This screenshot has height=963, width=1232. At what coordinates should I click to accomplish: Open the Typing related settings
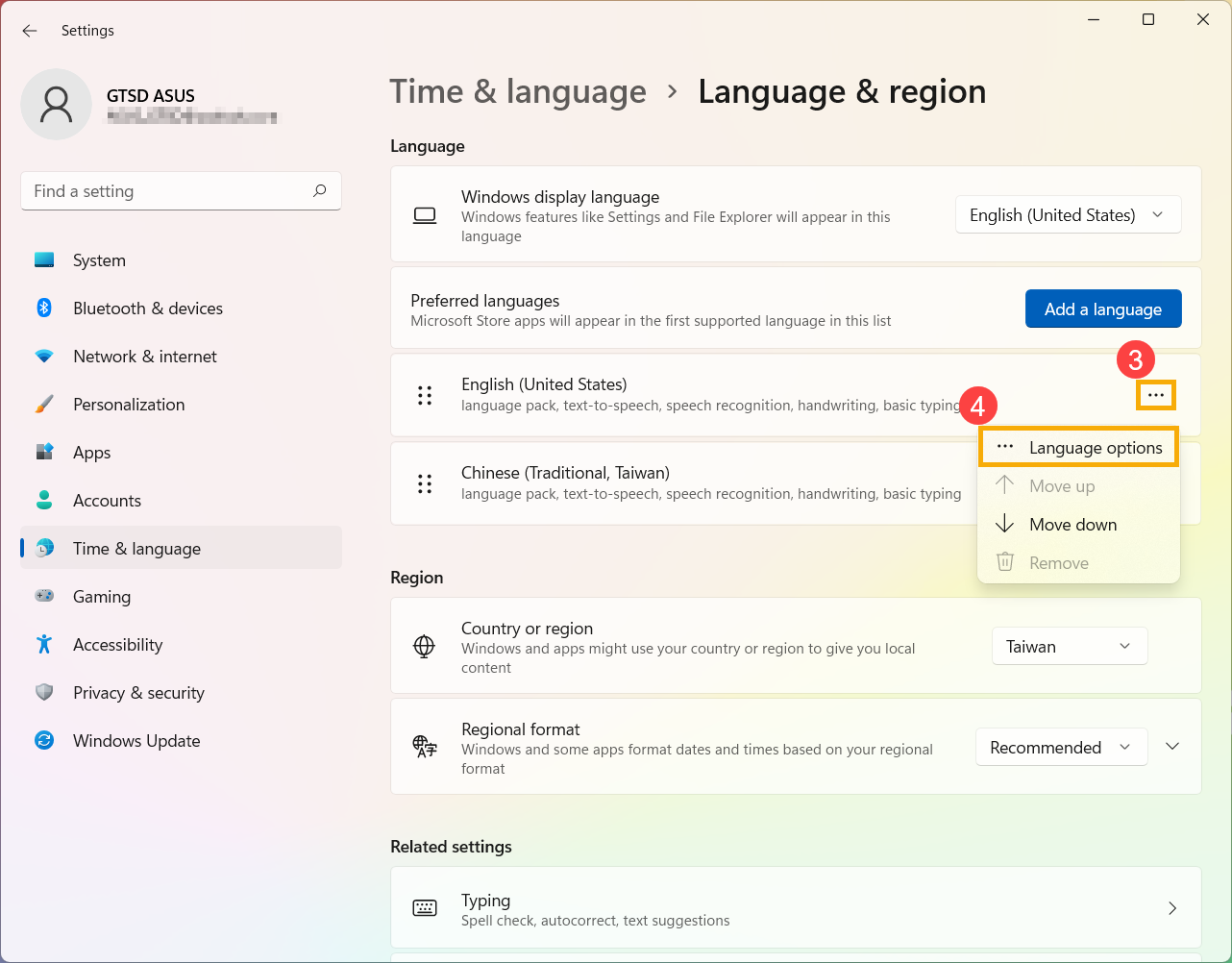(x=795, y=908)
